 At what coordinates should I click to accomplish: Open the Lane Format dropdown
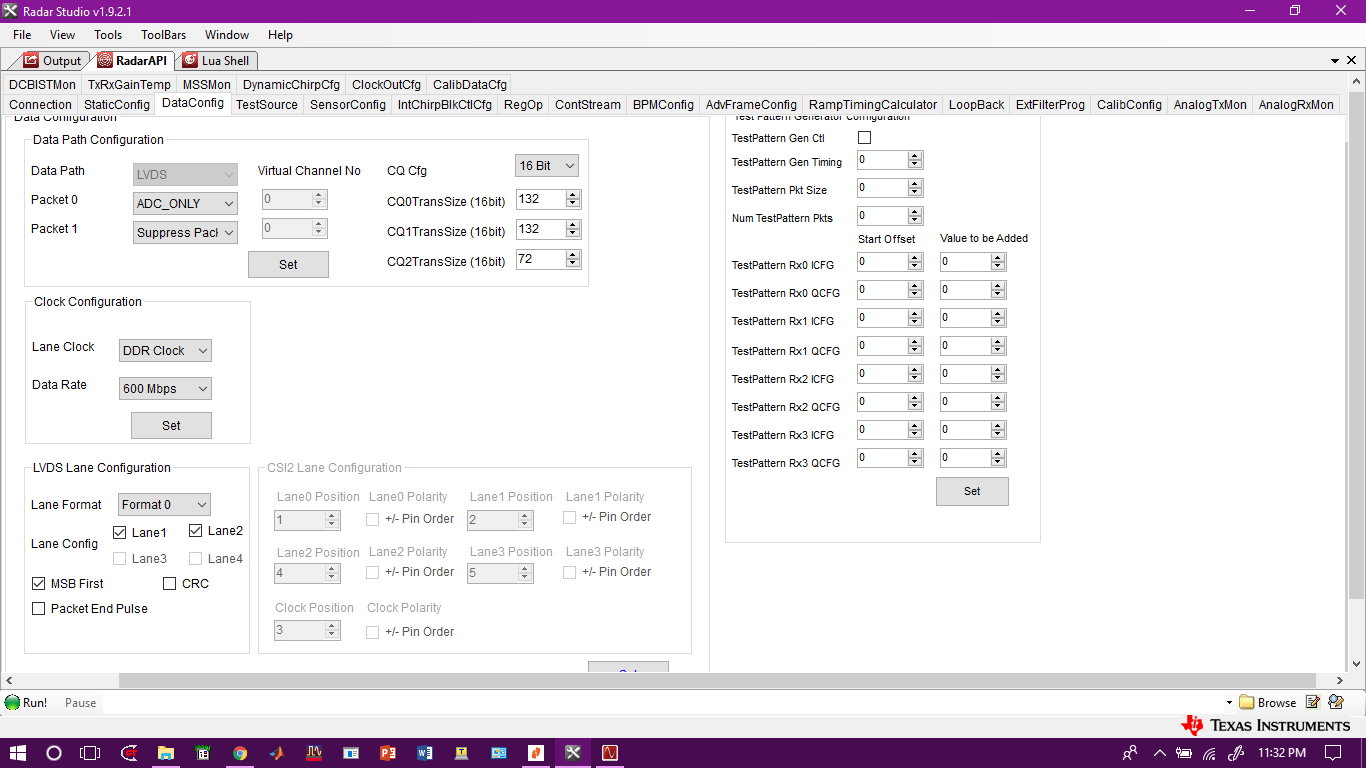coord(165,505)
